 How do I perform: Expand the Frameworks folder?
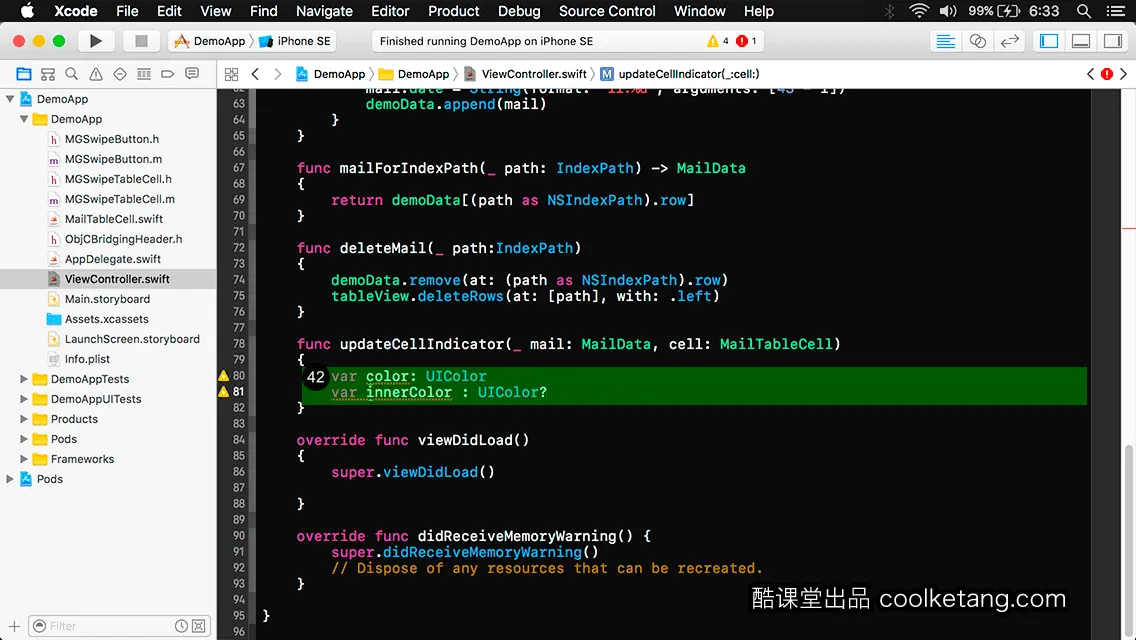pyautogui.click(x=24, y=459)
